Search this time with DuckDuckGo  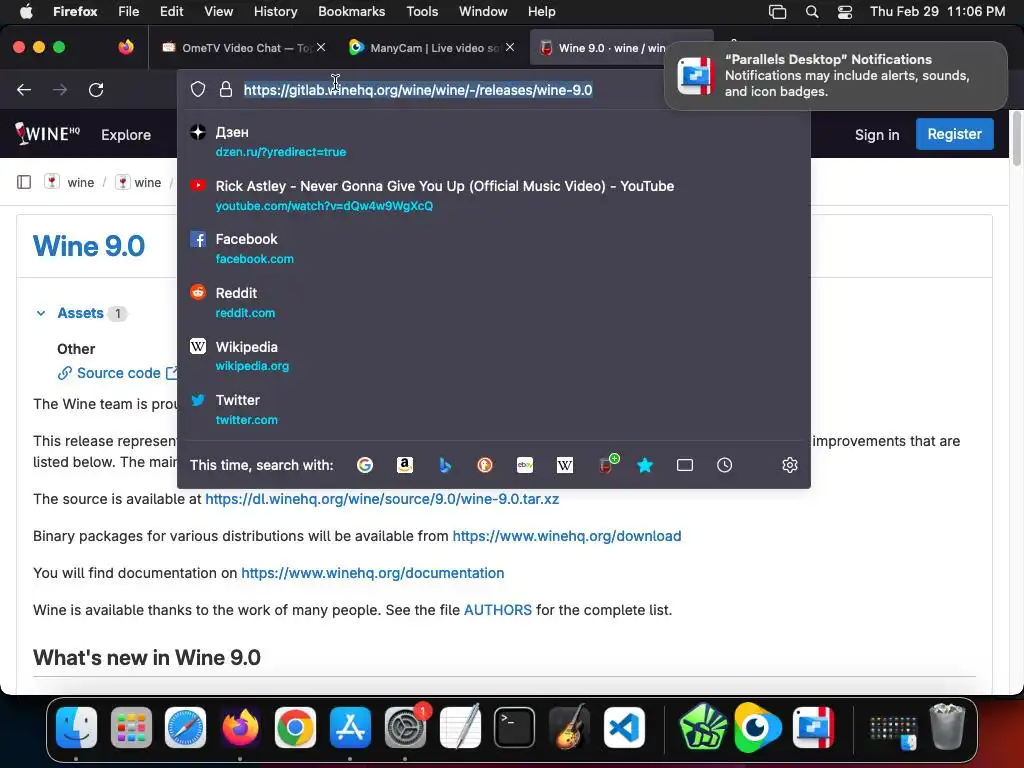[485, 465]
